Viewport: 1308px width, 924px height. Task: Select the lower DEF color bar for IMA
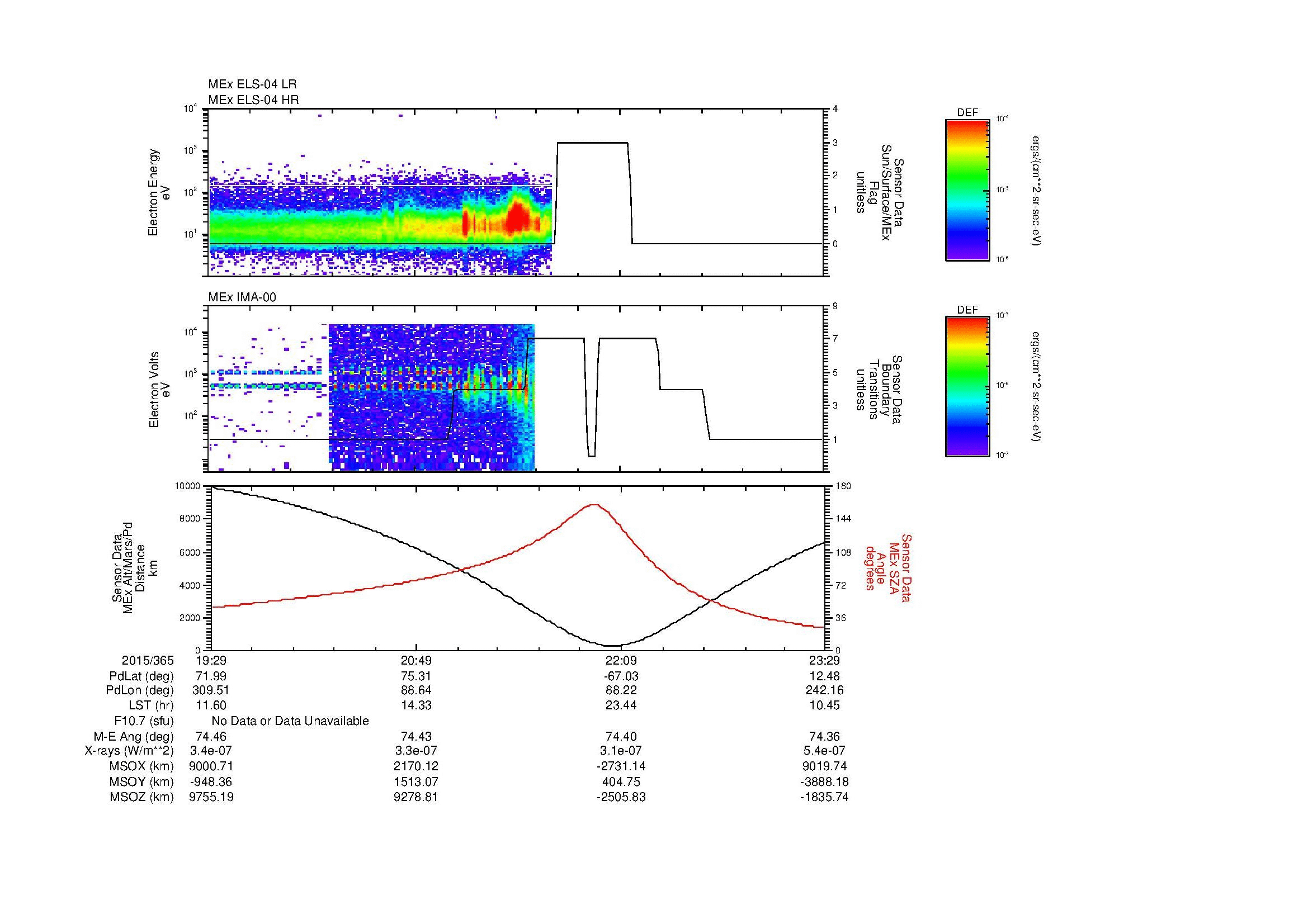pos(967,387)
